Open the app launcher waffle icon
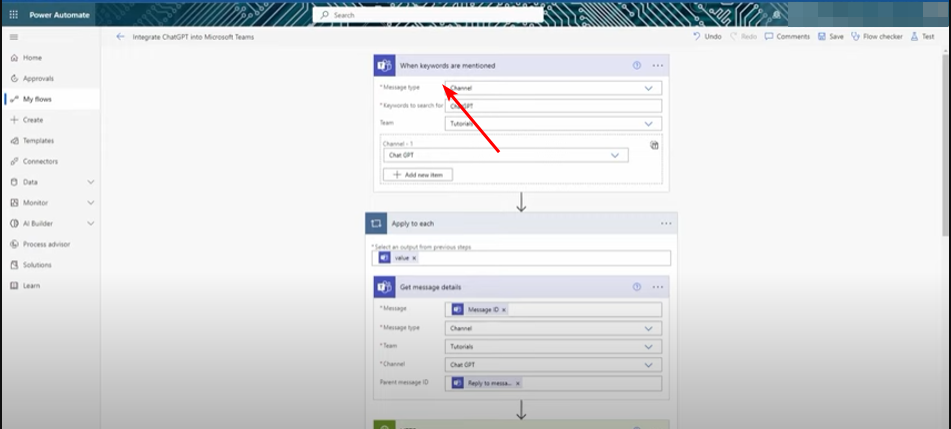Screen dimensions: 951x429 click(13, 15)
